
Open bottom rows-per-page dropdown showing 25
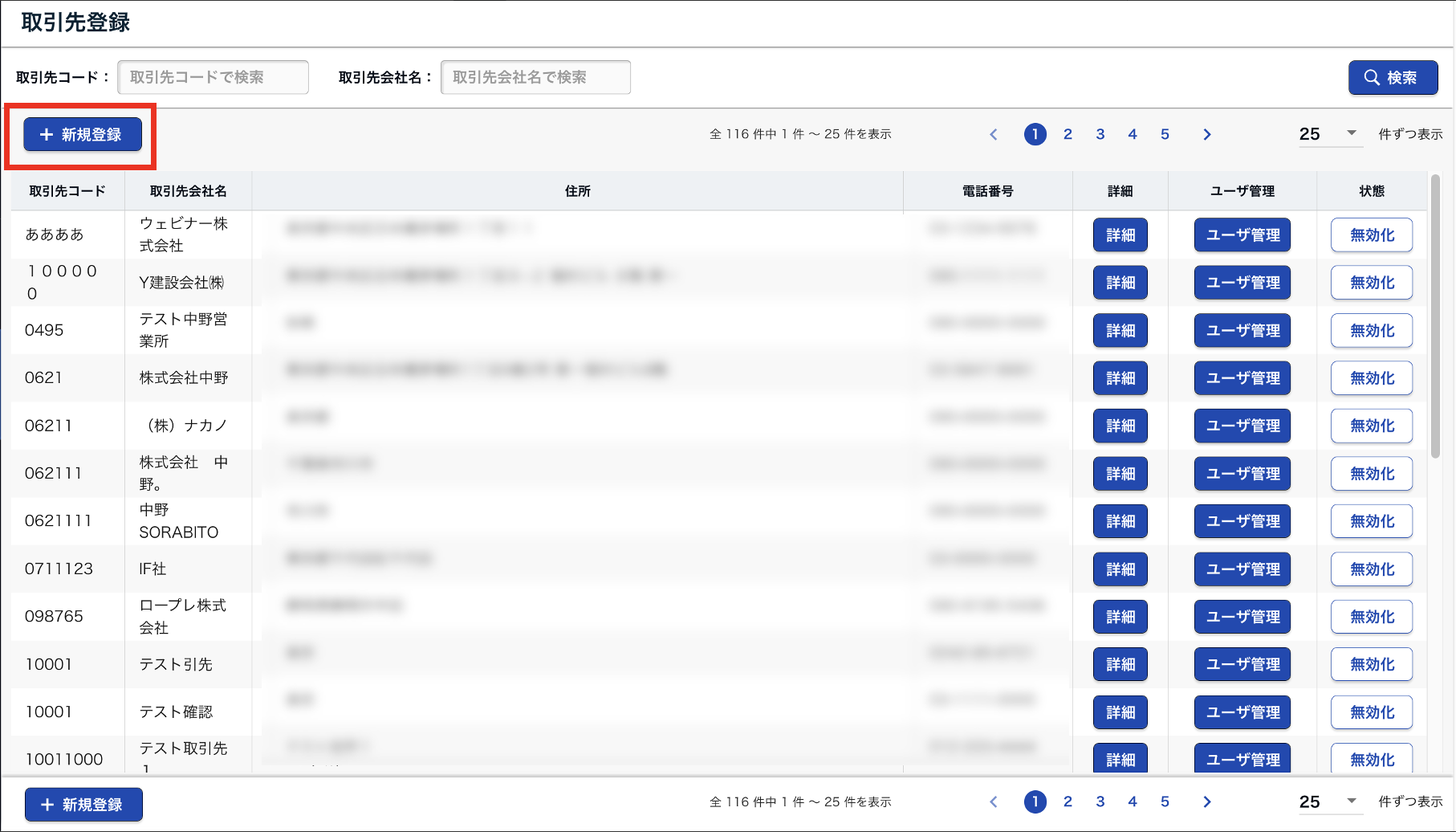point(1328,801)
